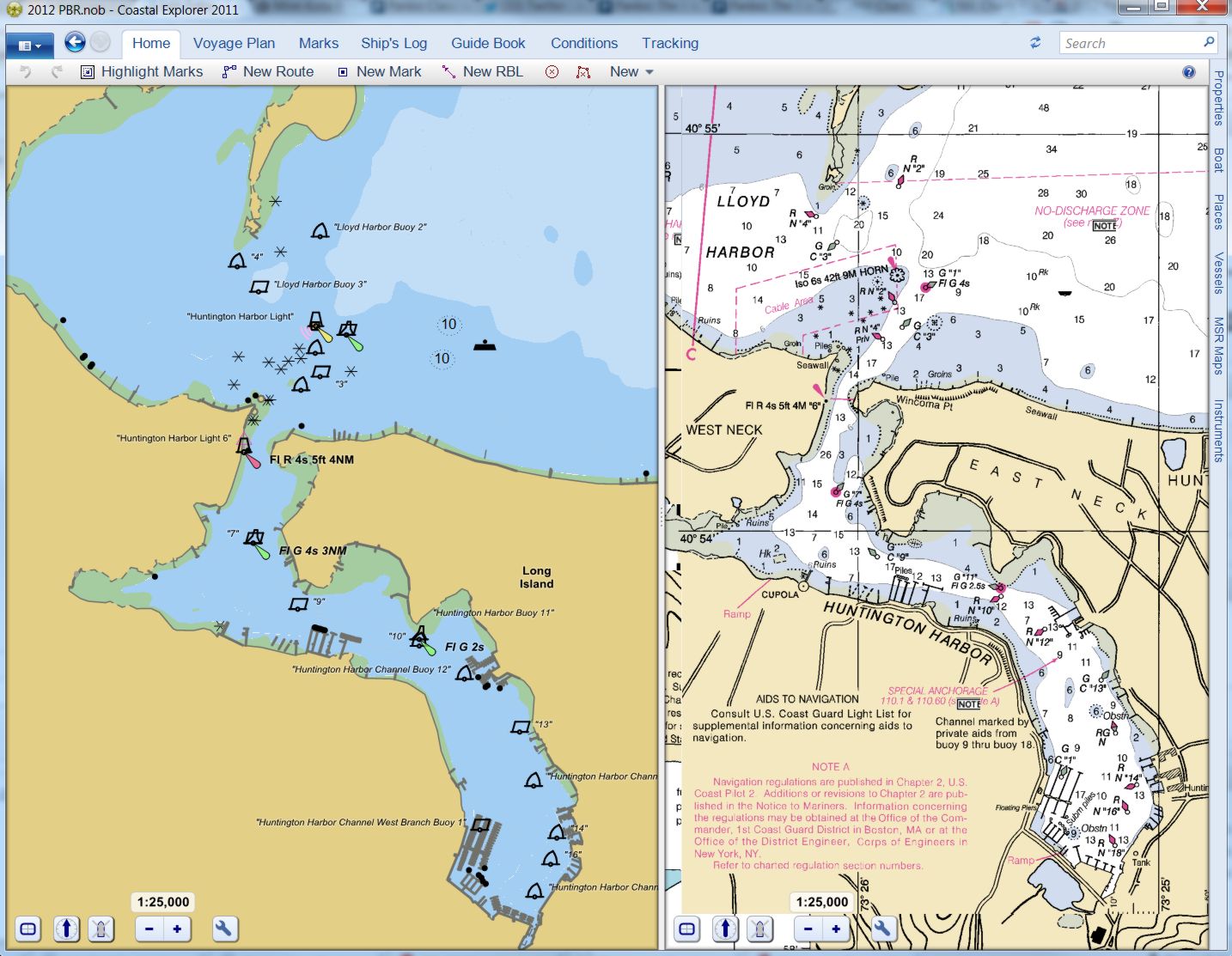Select the buoy mark labeled "14"

557,832
